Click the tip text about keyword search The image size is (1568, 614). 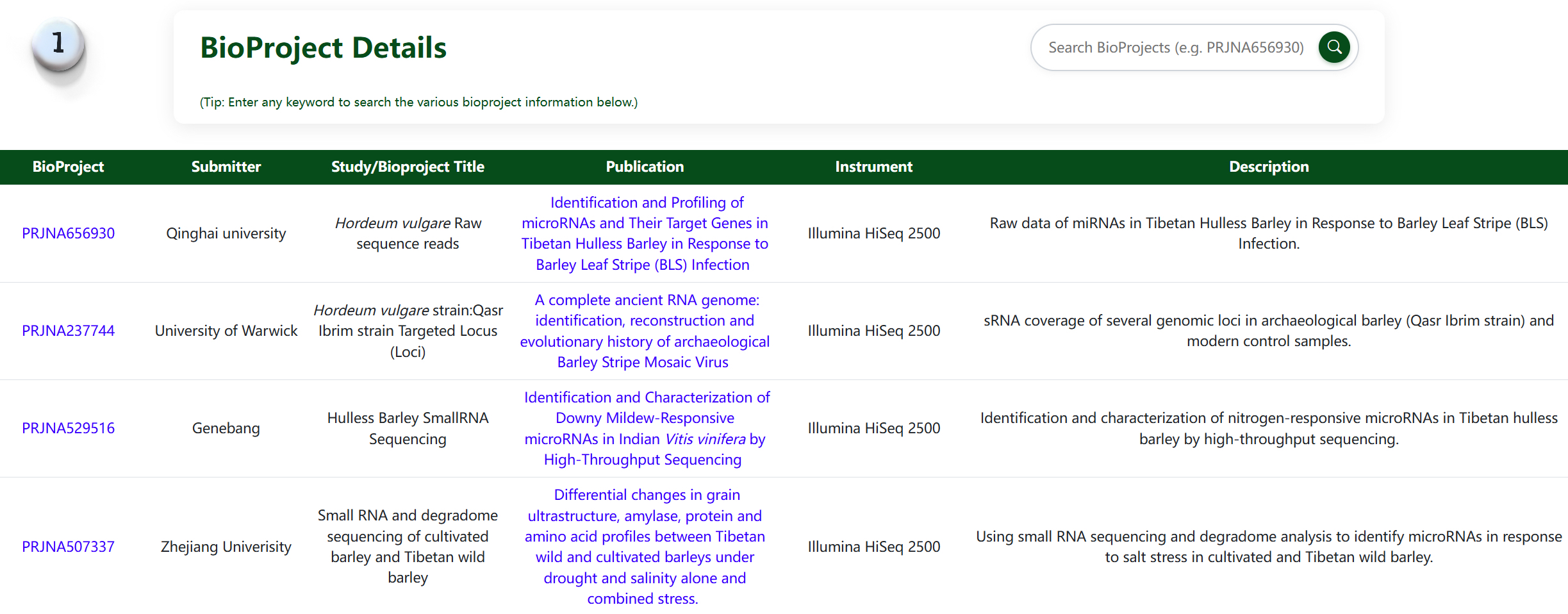pyautogui.click(x=418, y=102)
